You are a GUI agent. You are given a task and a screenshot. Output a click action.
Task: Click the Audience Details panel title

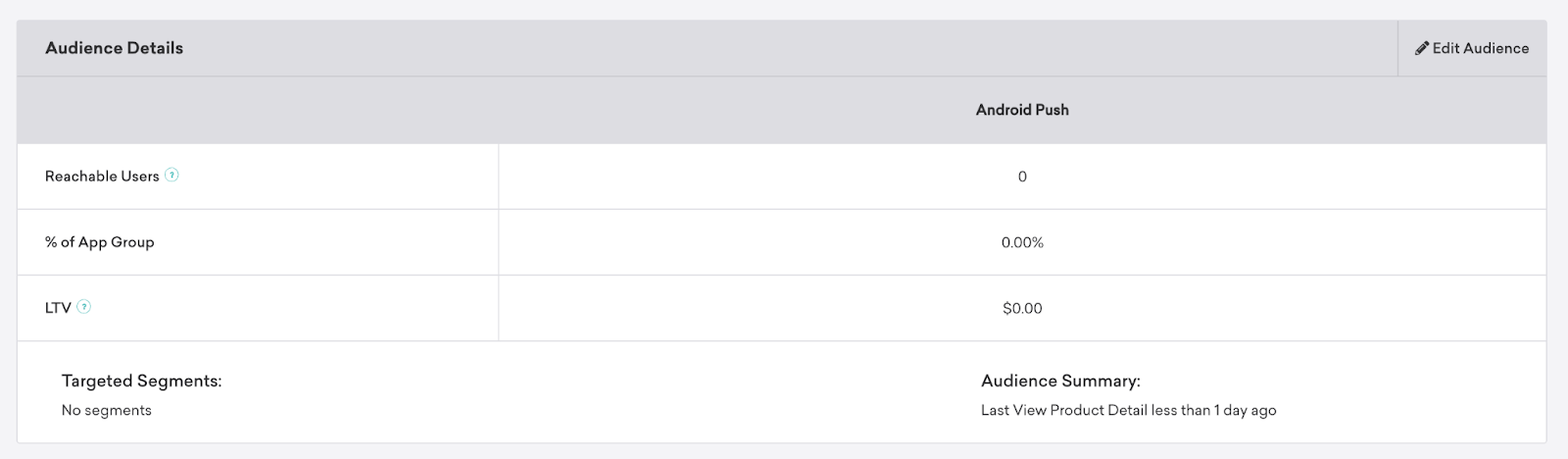pos(114,48)
